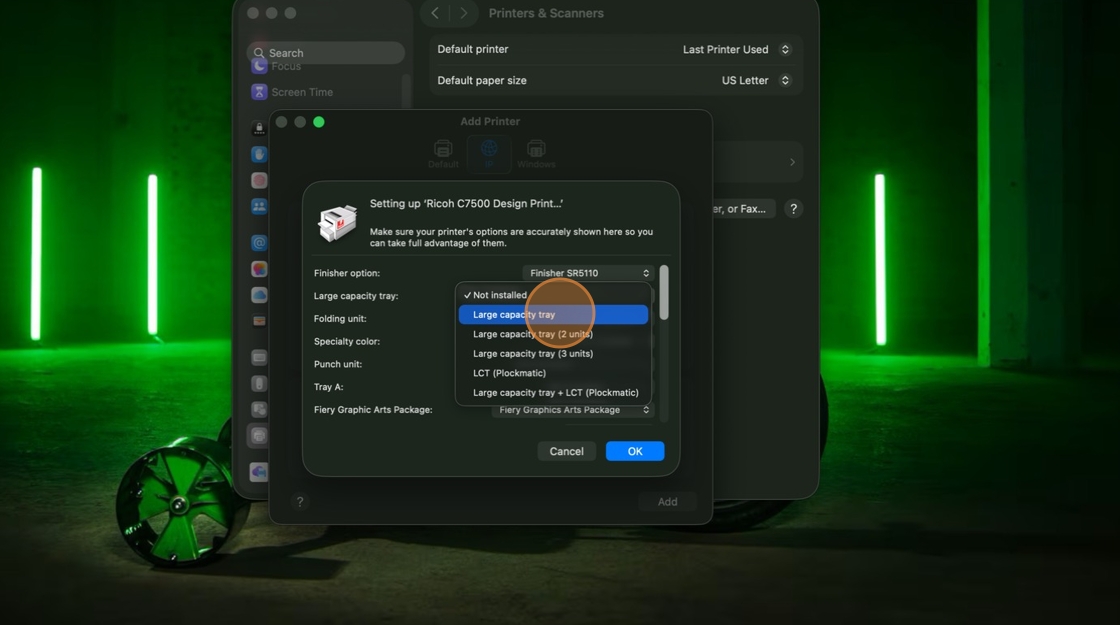Click the "Add Printer" window title
Viewport: 1120px width, 625px height.
click(490, 121)
